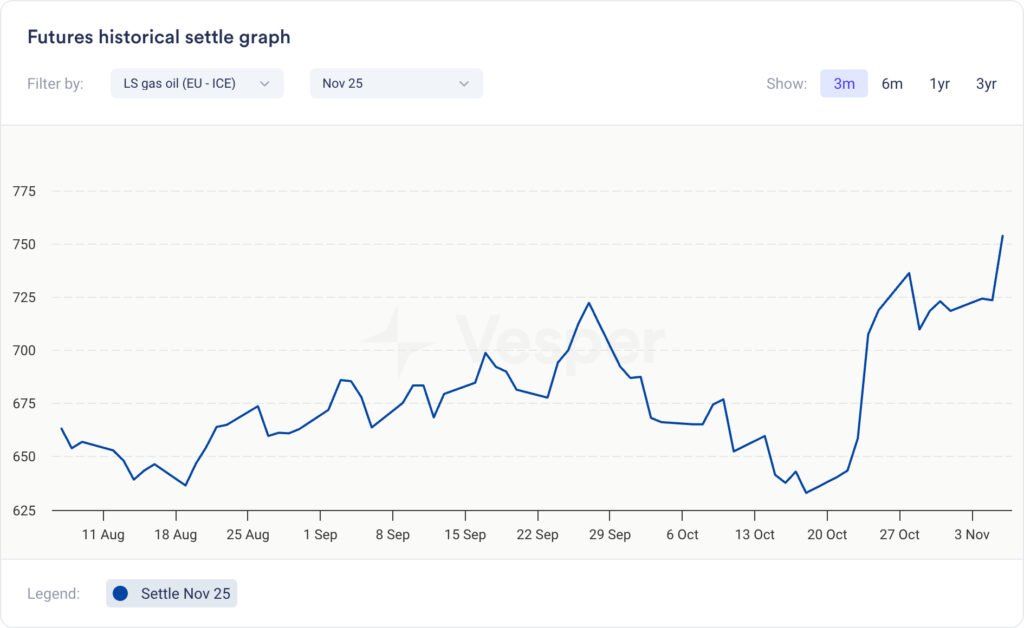Click the 20 Oct x-axis label

point(827,535)
